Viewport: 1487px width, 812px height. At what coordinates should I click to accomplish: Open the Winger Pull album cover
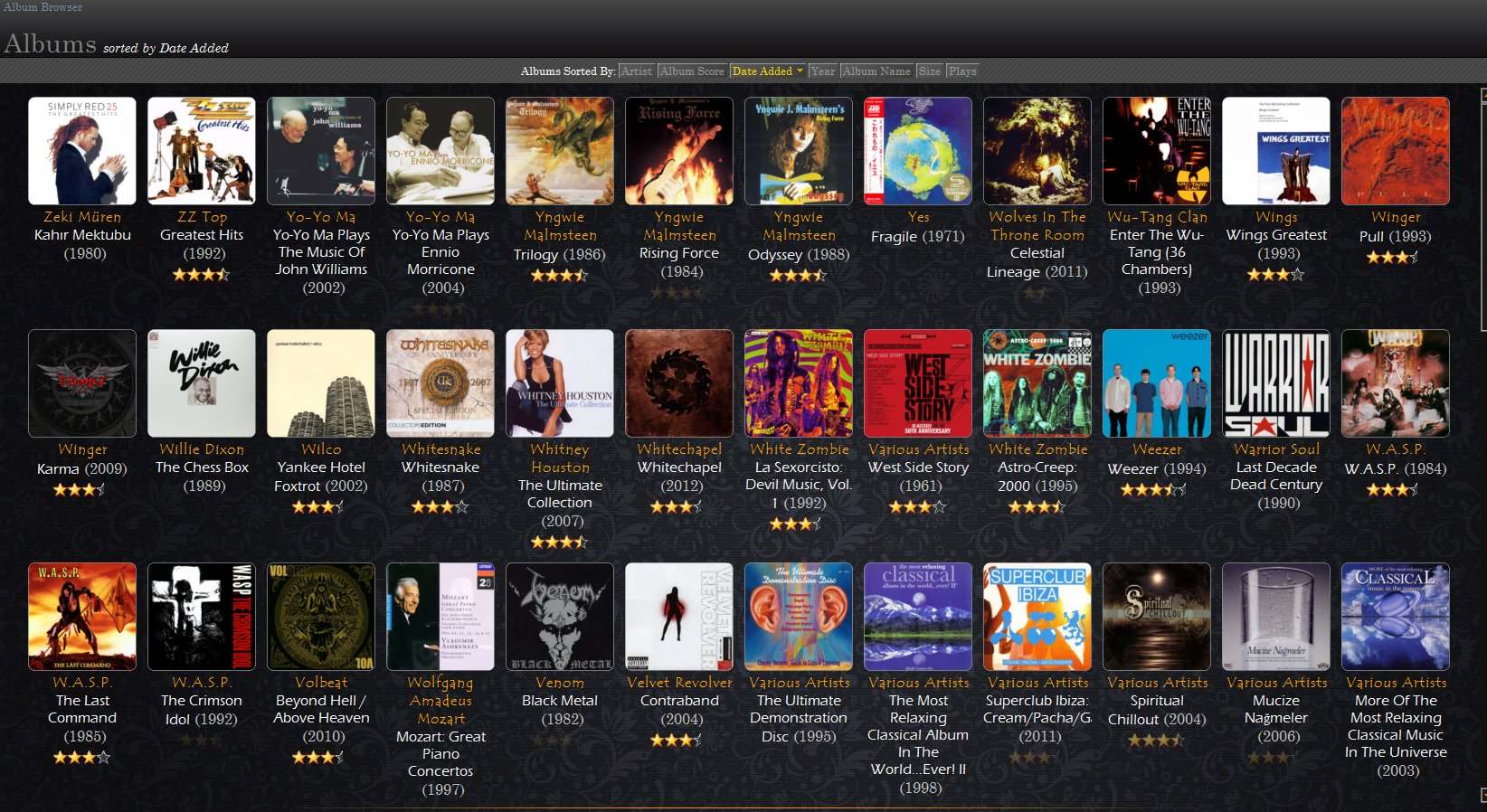click(1396, 151)
